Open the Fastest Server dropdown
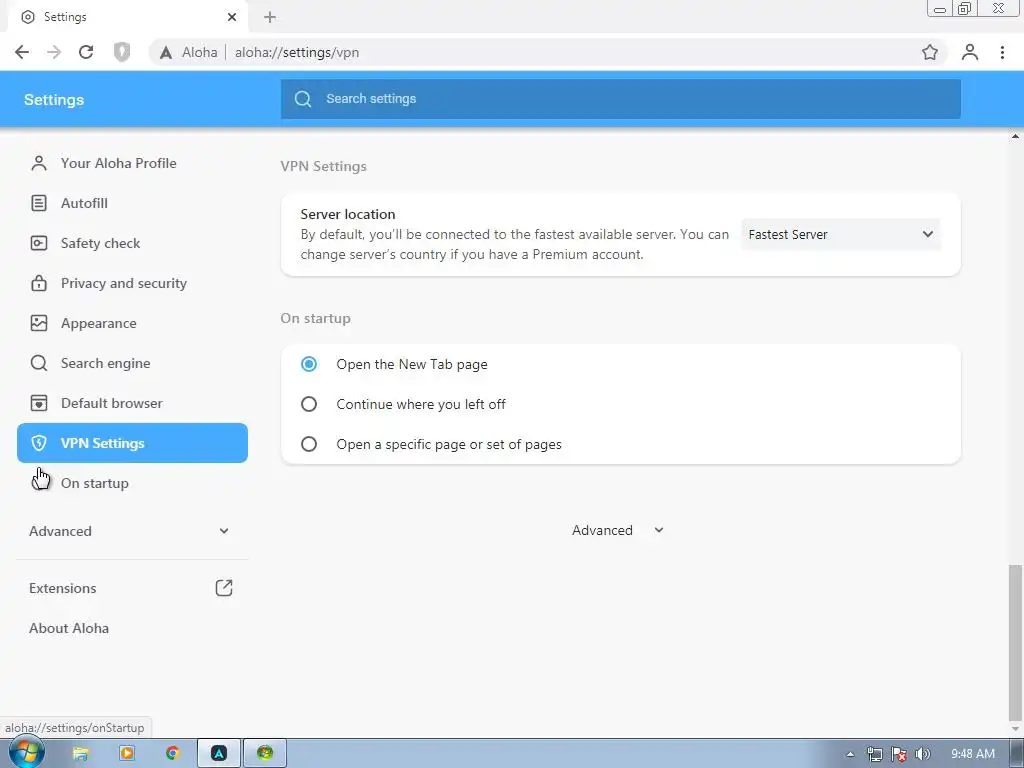 pos(841,234)
